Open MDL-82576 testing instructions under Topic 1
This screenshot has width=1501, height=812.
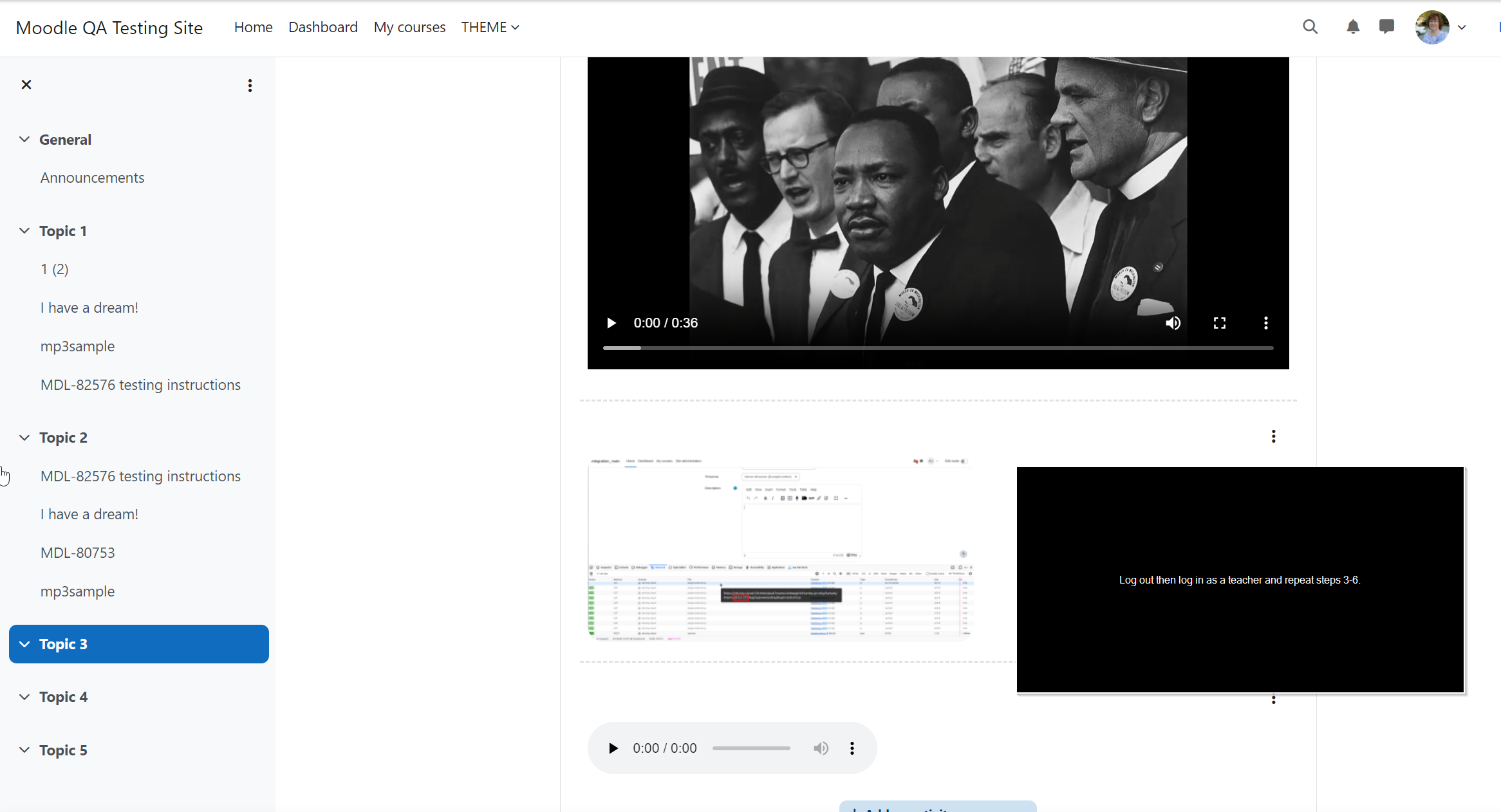coord(140,385)
